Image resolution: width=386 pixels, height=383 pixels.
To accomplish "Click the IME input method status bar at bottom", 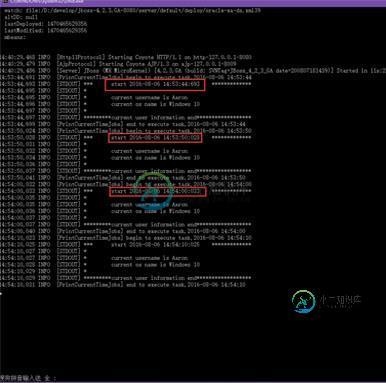I will tap(28, 378).
